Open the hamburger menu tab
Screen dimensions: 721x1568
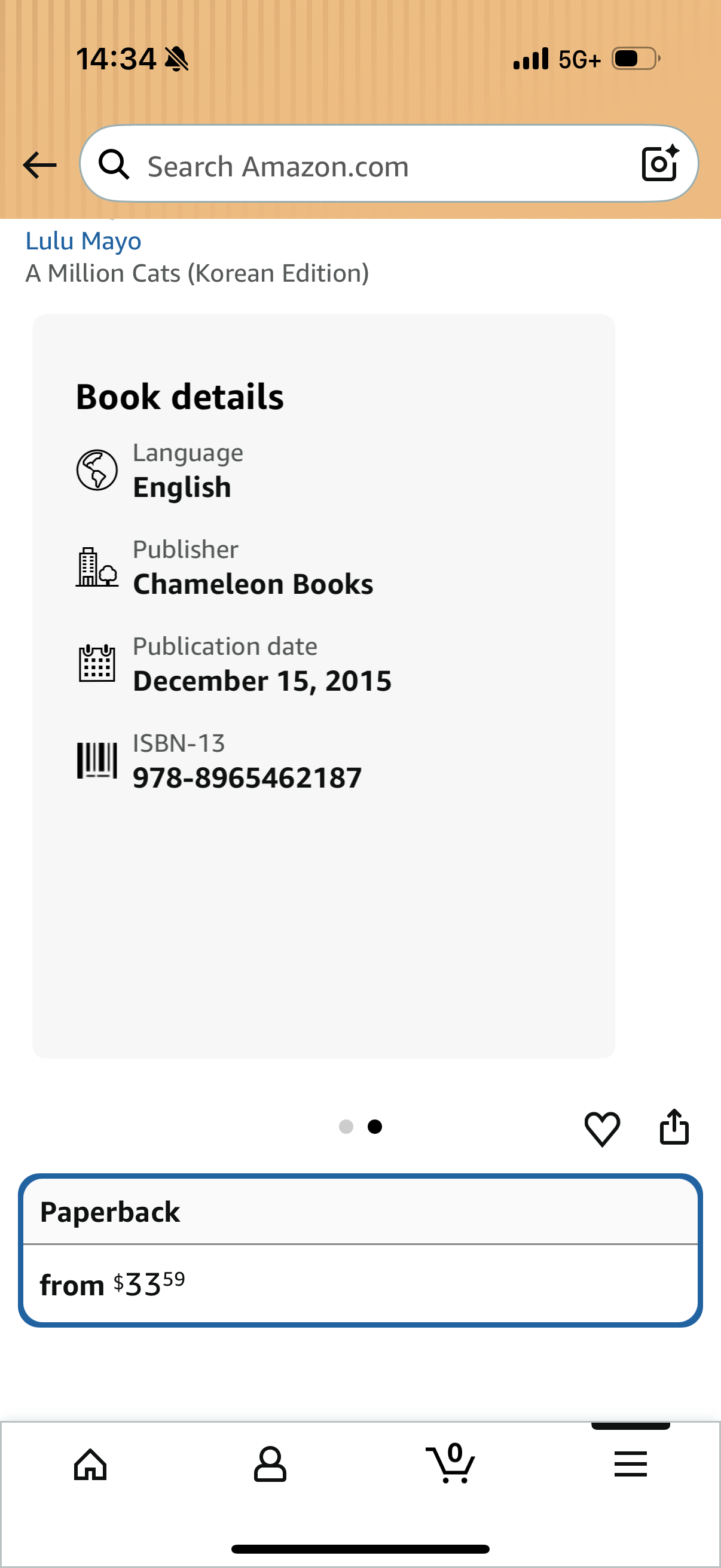(x=630, y=1464)
